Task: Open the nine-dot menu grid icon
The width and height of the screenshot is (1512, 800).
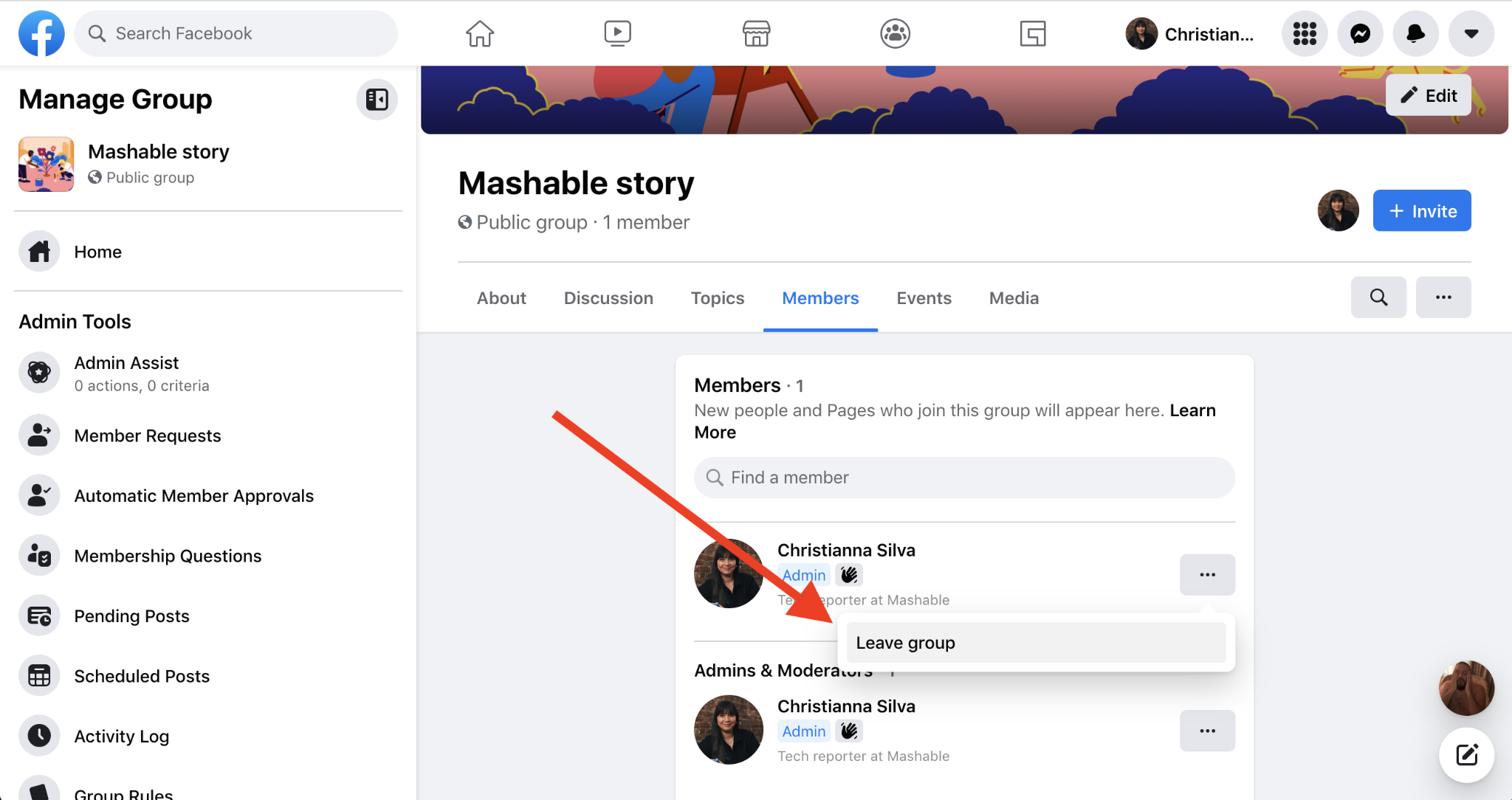Action: point(1305,33)
